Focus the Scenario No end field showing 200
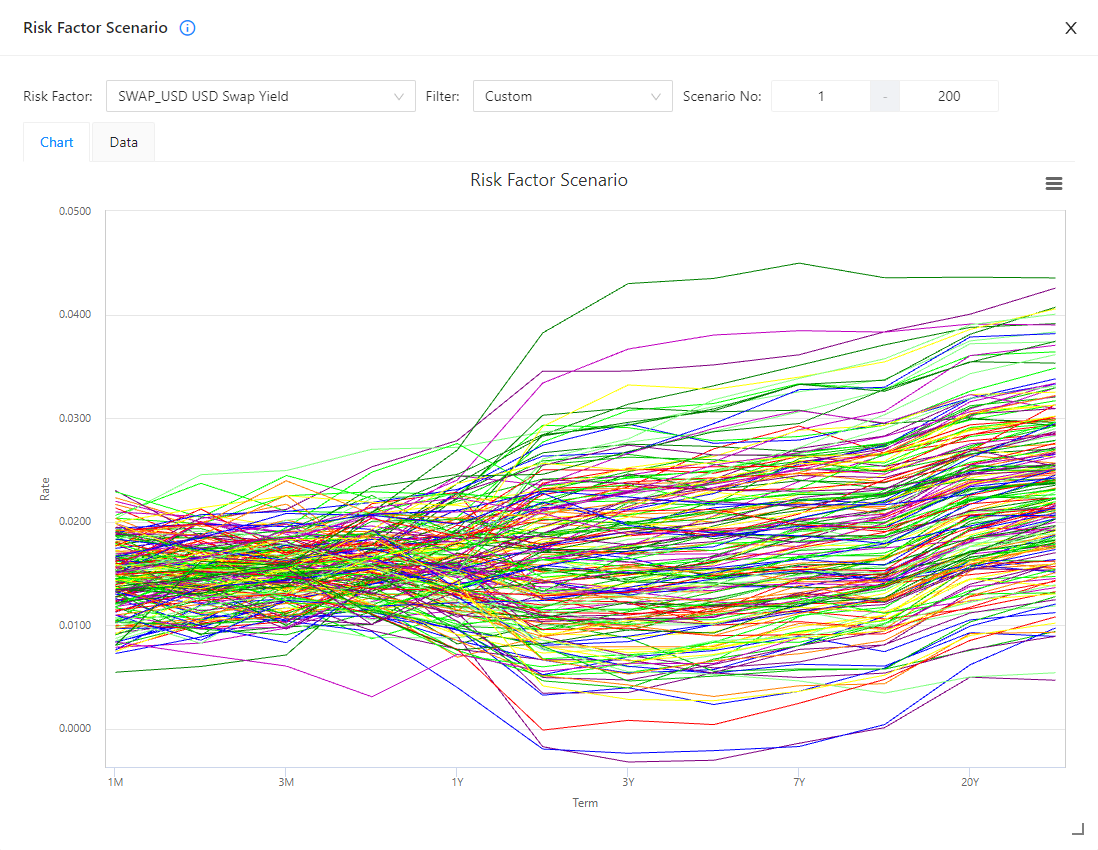 pyautogui.click(x=948, y=97)
